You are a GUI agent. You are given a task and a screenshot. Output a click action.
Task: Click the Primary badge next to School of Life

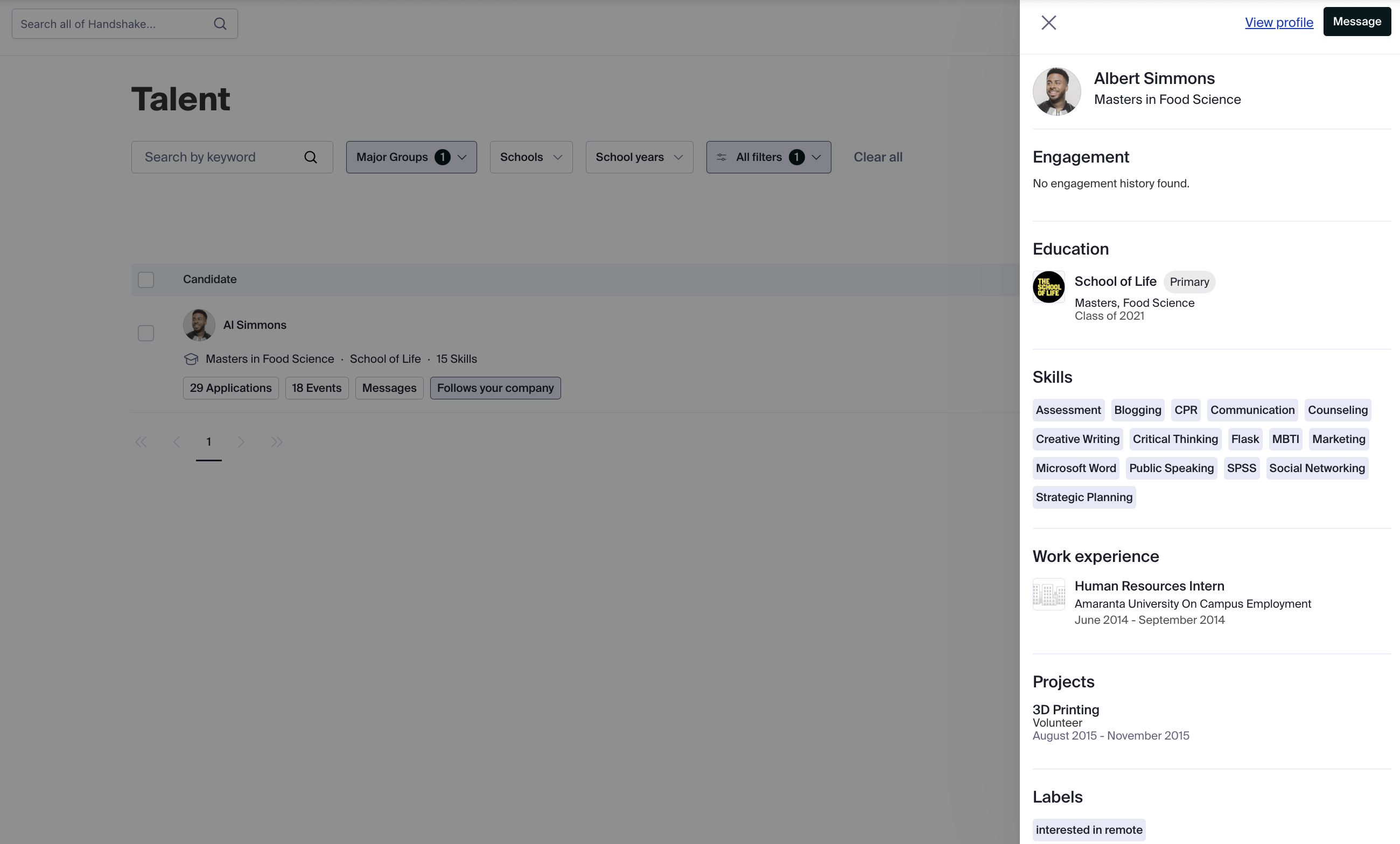click(1189, 282)
